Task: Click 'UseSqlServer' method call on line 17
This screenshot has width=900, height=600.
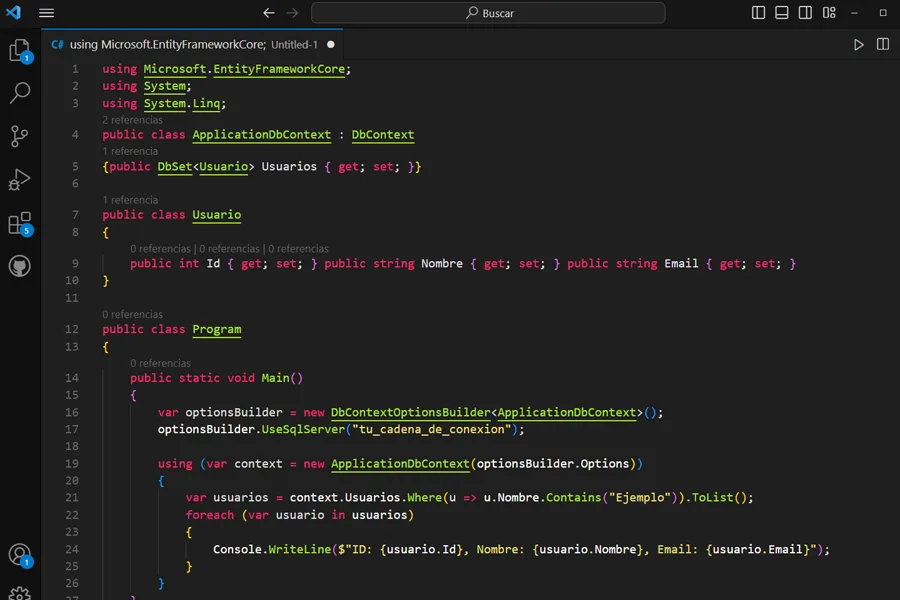Action: (x=303, y=429)
